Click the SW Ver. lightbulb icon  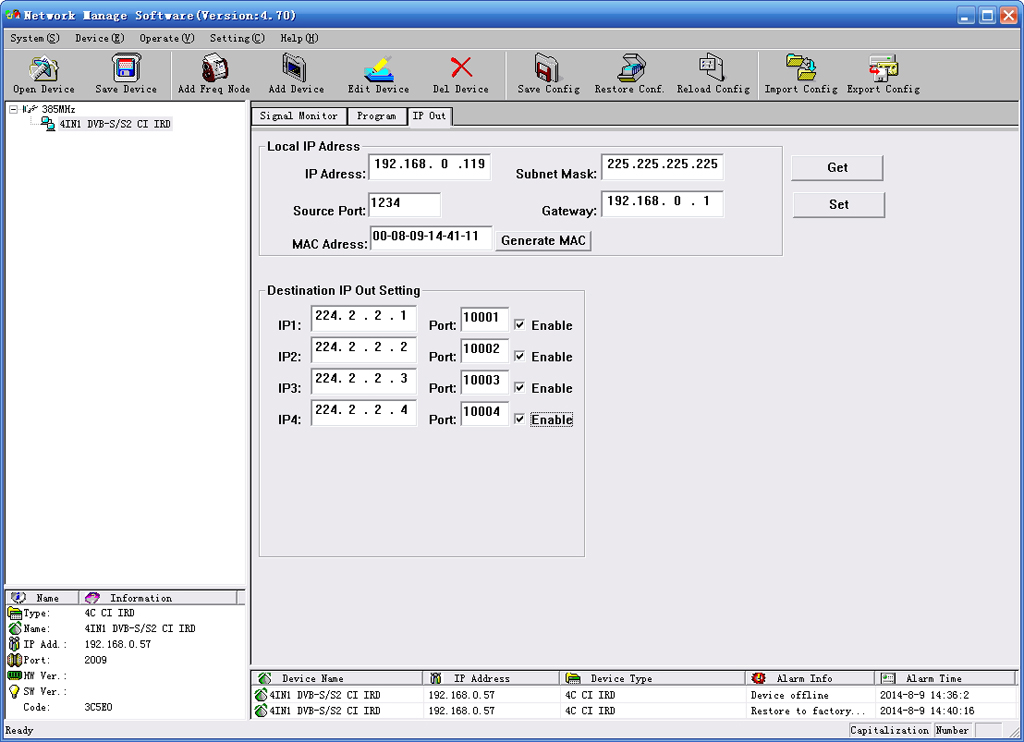click(14, 691)
